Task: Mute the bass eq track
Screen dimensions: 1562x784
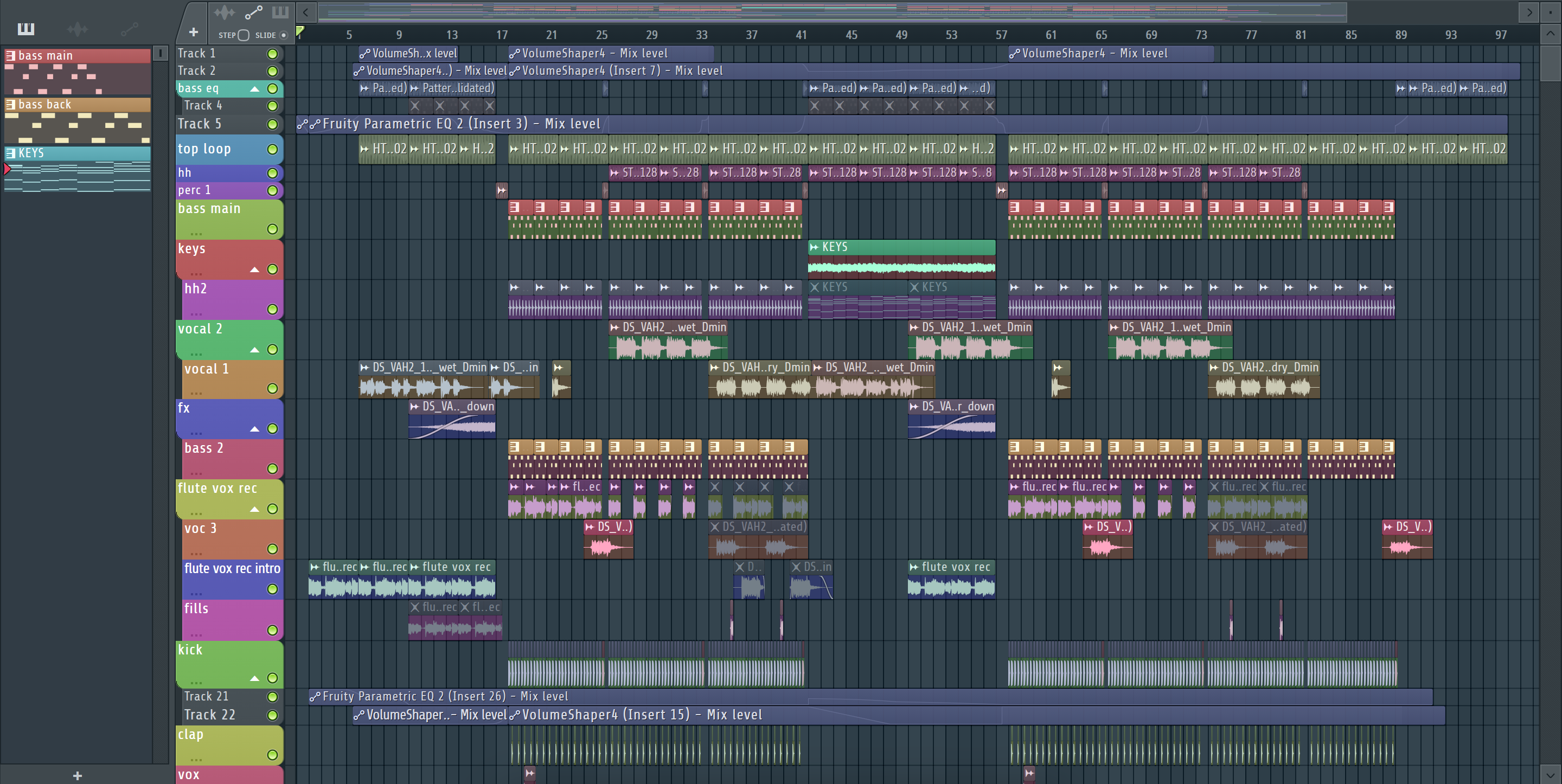Action: (273, 88)
